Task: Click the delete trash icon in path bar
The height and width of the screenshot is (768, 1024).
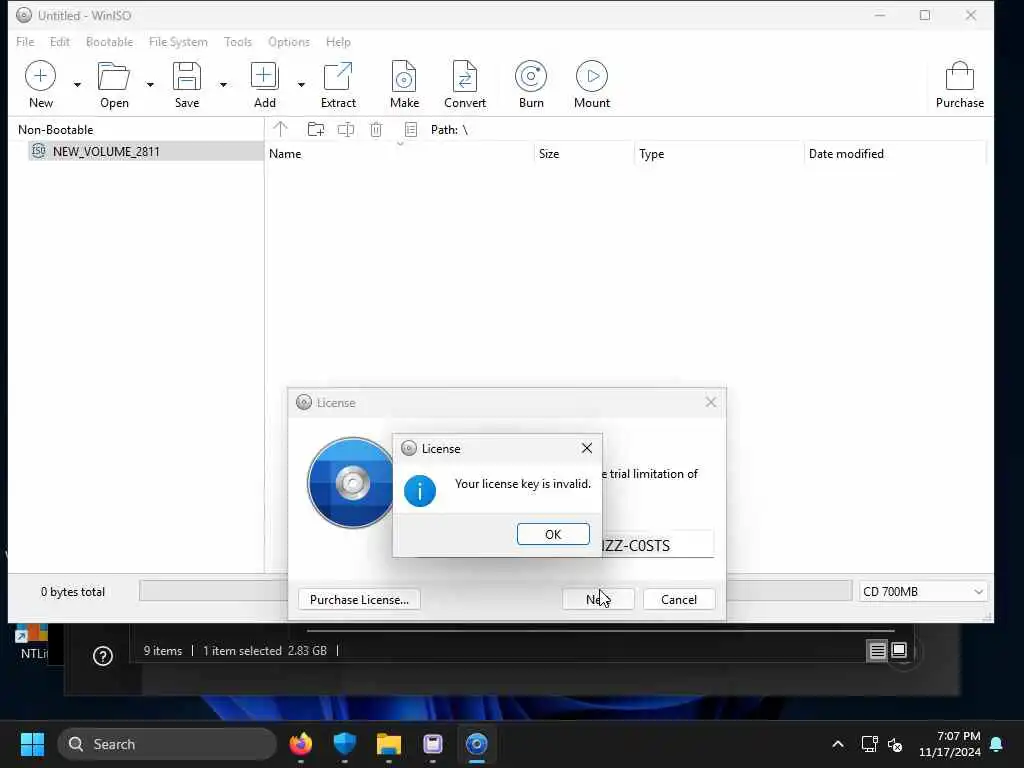Action: [x=376, y=129]
